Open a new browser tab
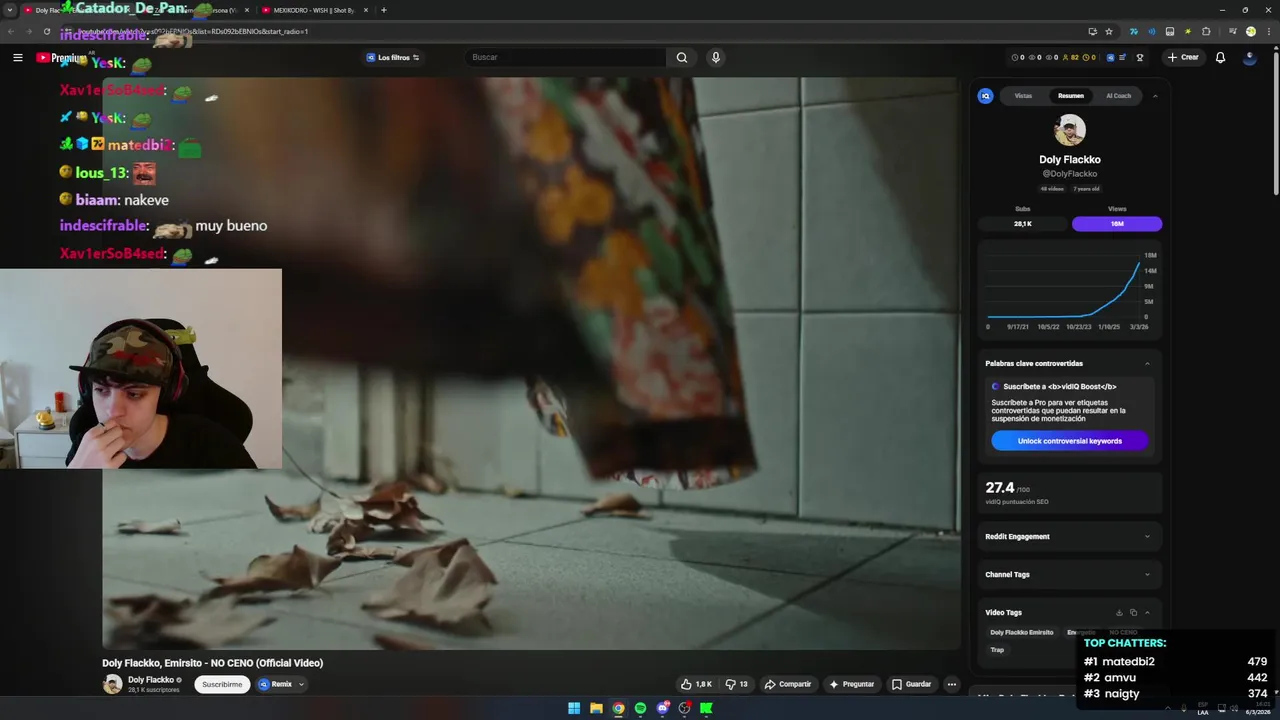This screenshot has height=720, width=1280. tap(384, 10)
